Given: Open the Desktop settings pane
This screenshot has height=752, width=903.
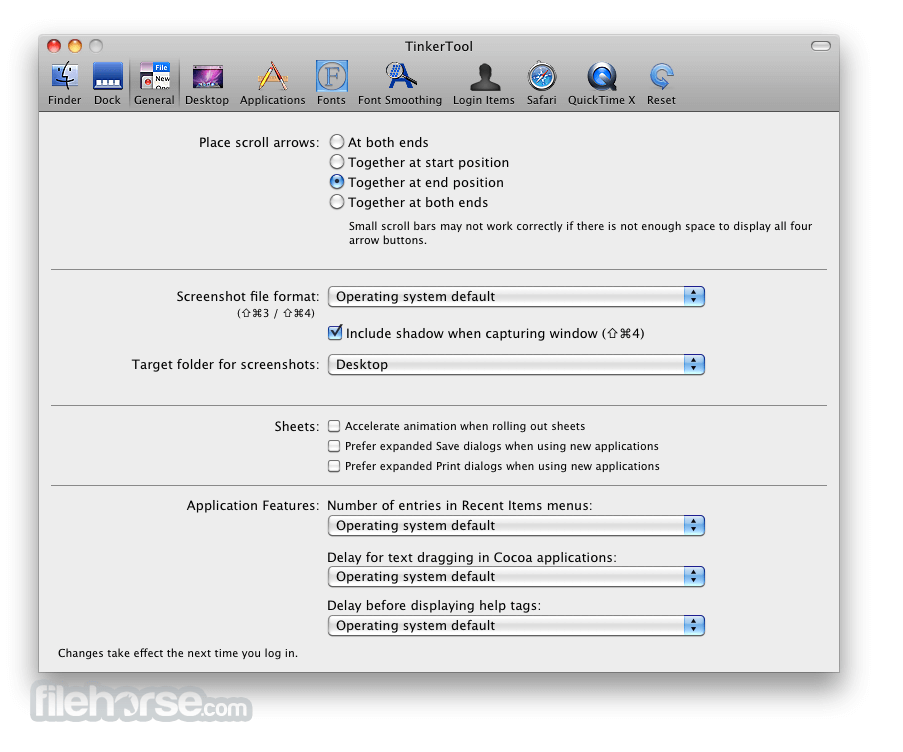Looking at the screenshot, I should pos(207,83).
